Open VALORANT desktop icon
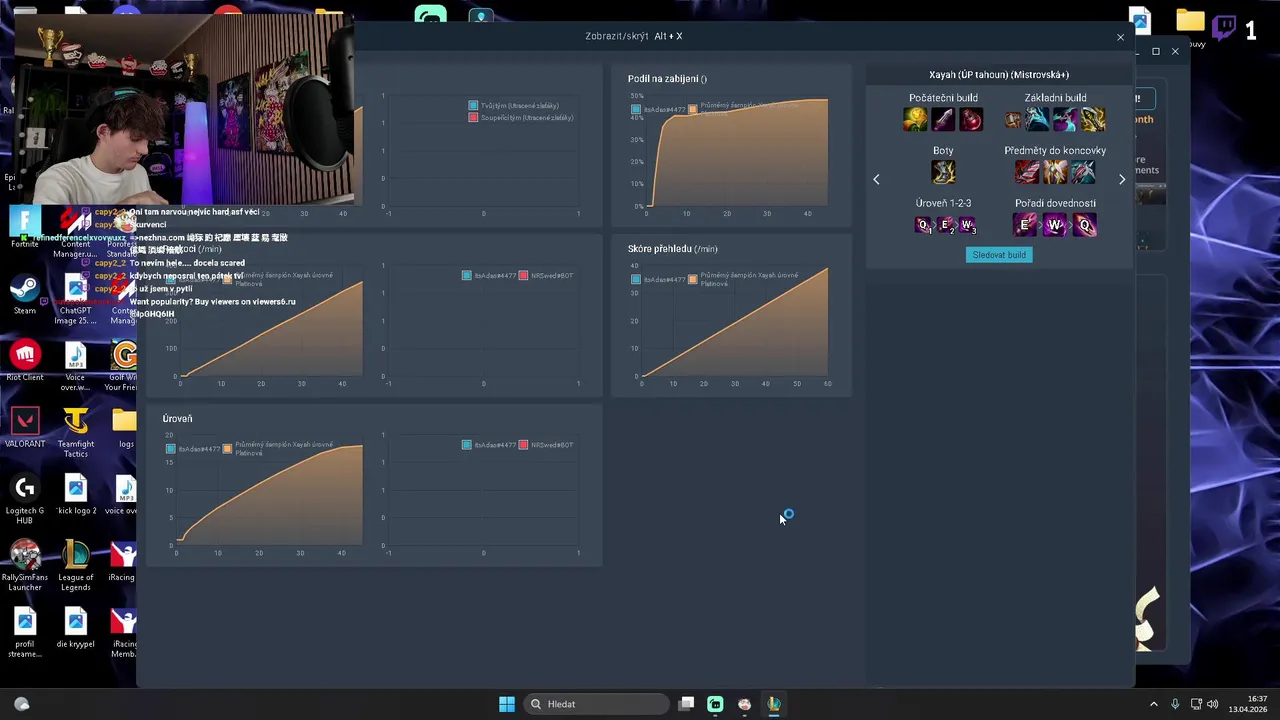1280x720 pixels. pyautogui.click(x=24, y=428)
